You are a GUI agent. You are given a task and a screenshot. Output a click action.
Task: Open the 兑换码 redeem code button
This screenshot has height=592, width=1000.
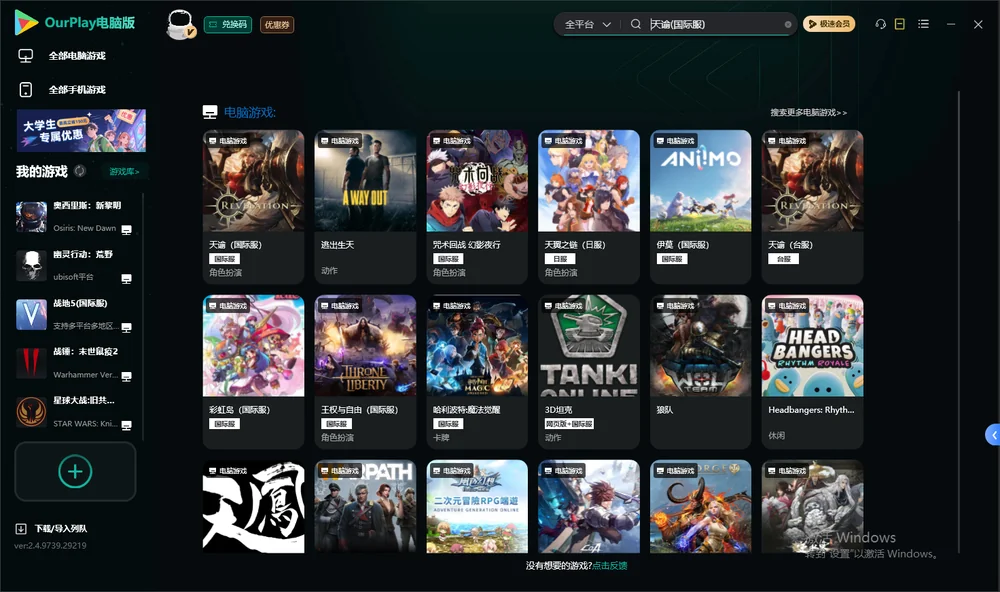click(228, 25)
